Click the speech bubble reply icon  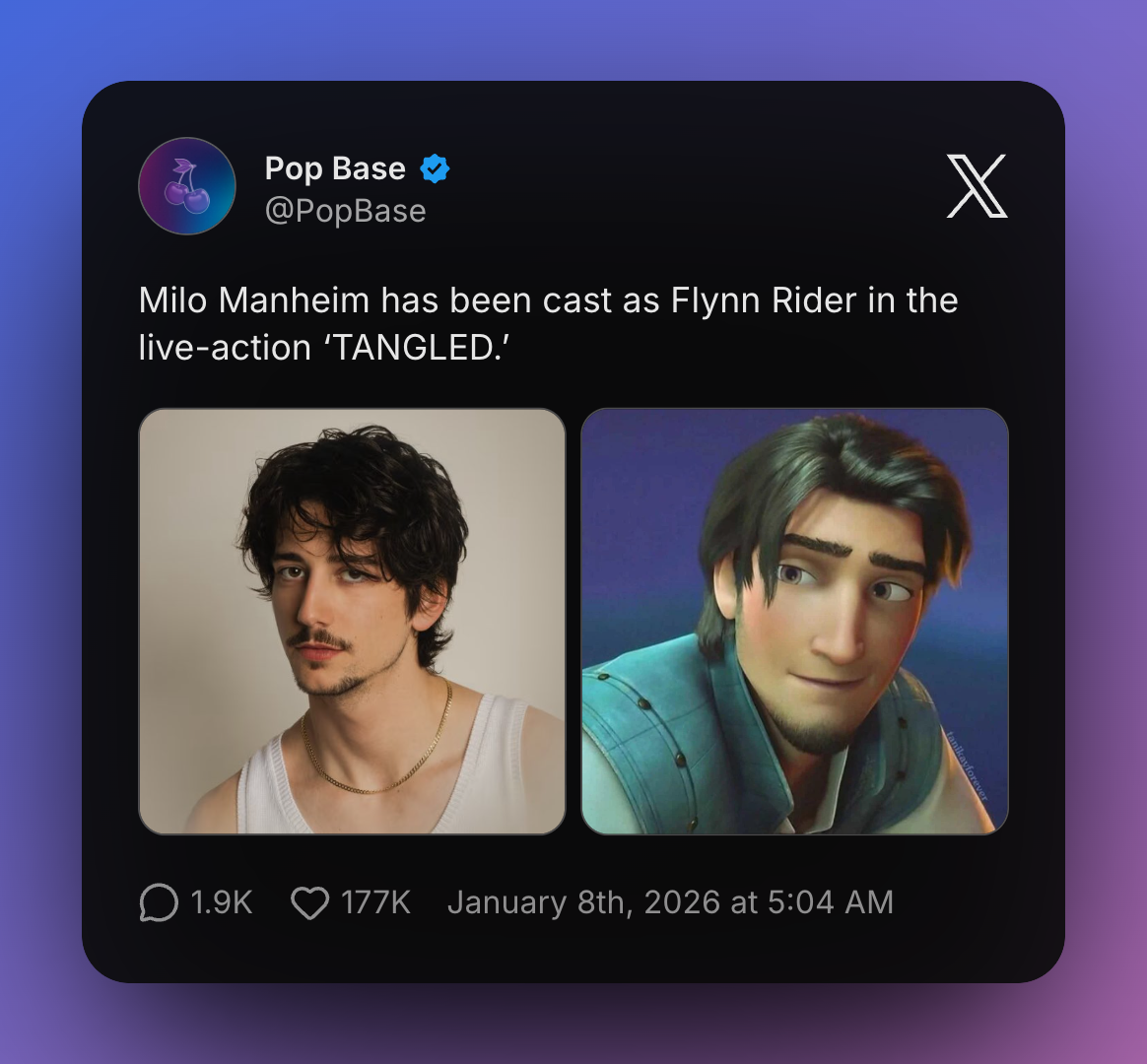[x=159, y=902]
